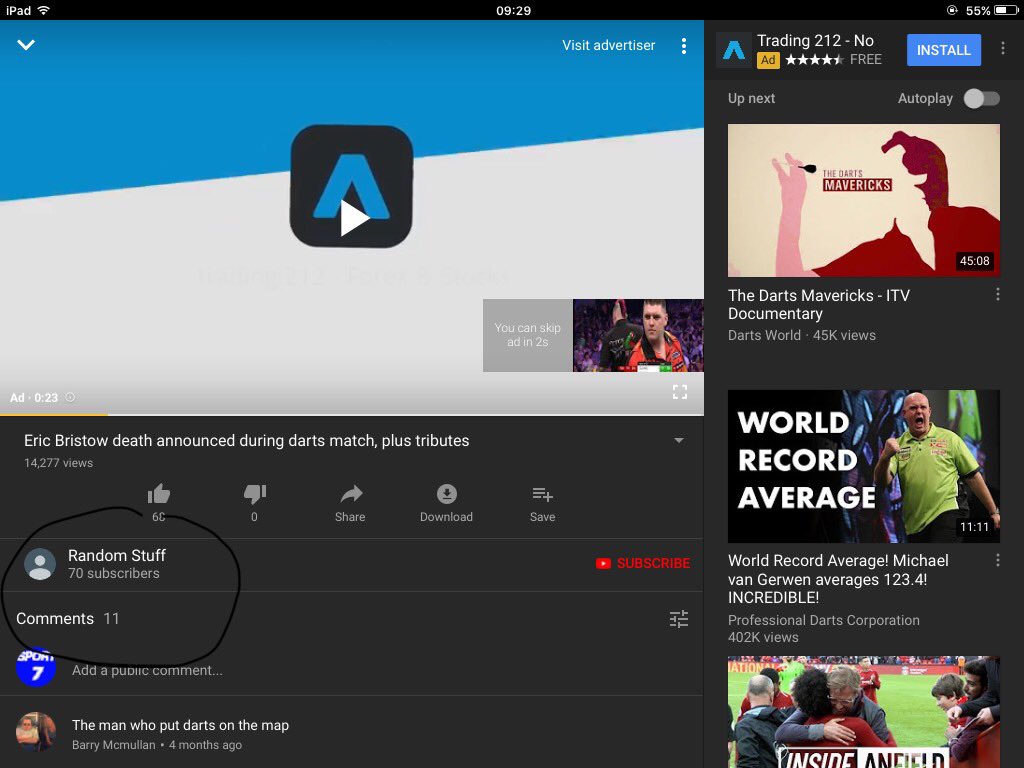Image resolution: width=1024 pixels, height=768 pixels.
Task: Tap the Wi-Fi icon in status bar
Action: 44,10
